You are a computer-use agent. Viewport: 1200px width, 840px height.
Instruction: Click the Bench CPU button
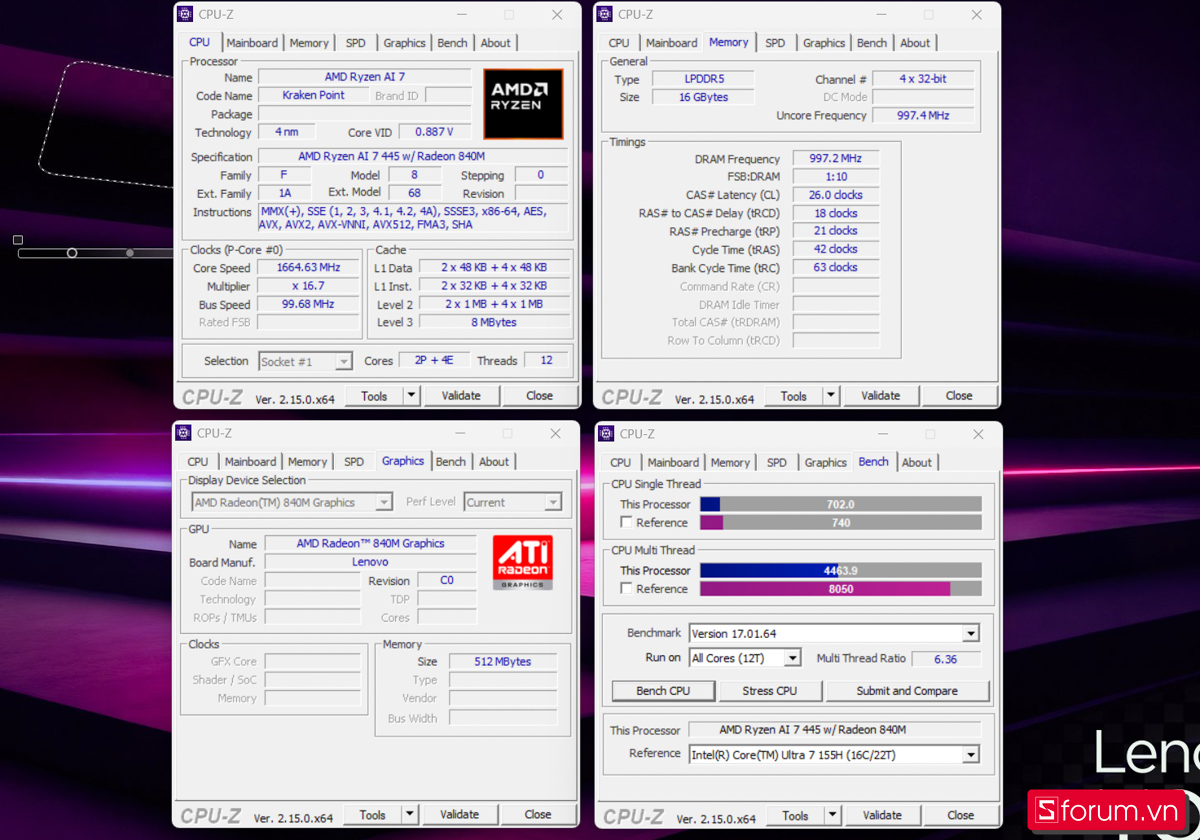[664, 691]
